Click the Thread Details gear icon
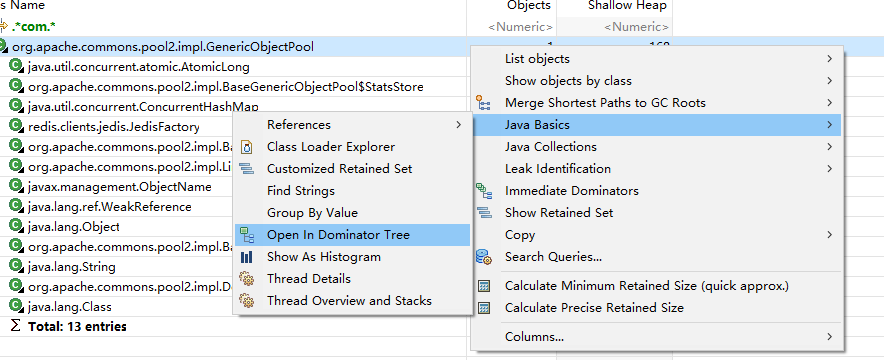Screen dimensions: 884x360 coord(246,279)
